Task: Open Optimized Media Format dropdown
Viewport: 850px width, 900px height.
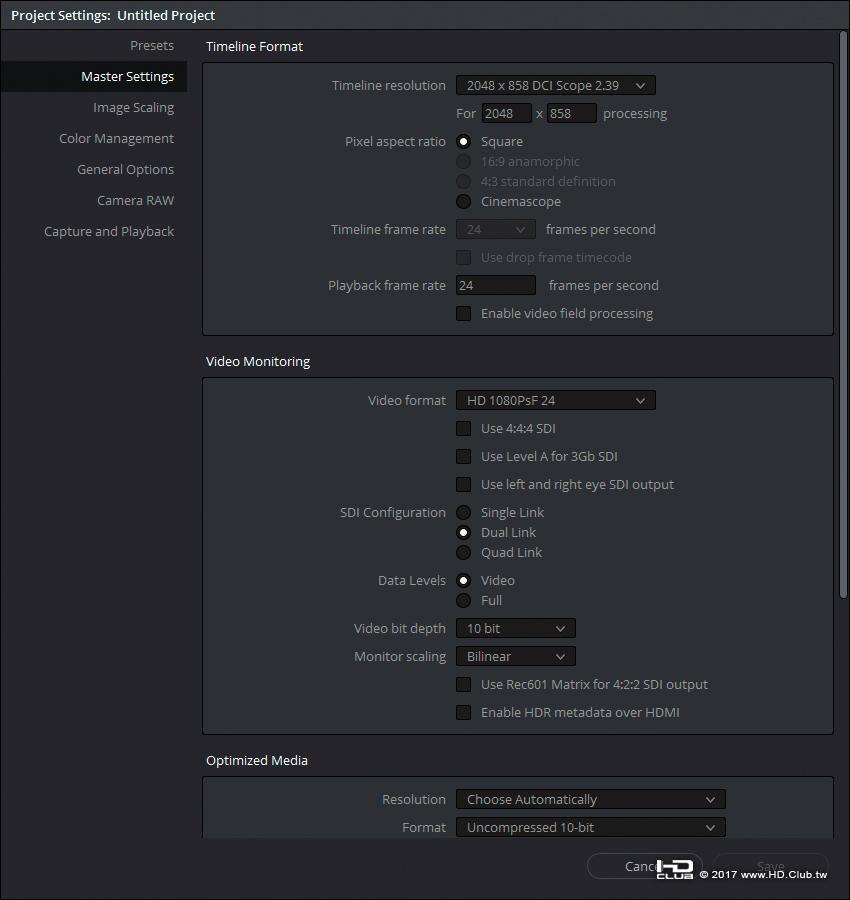Action: pos(591,828)
